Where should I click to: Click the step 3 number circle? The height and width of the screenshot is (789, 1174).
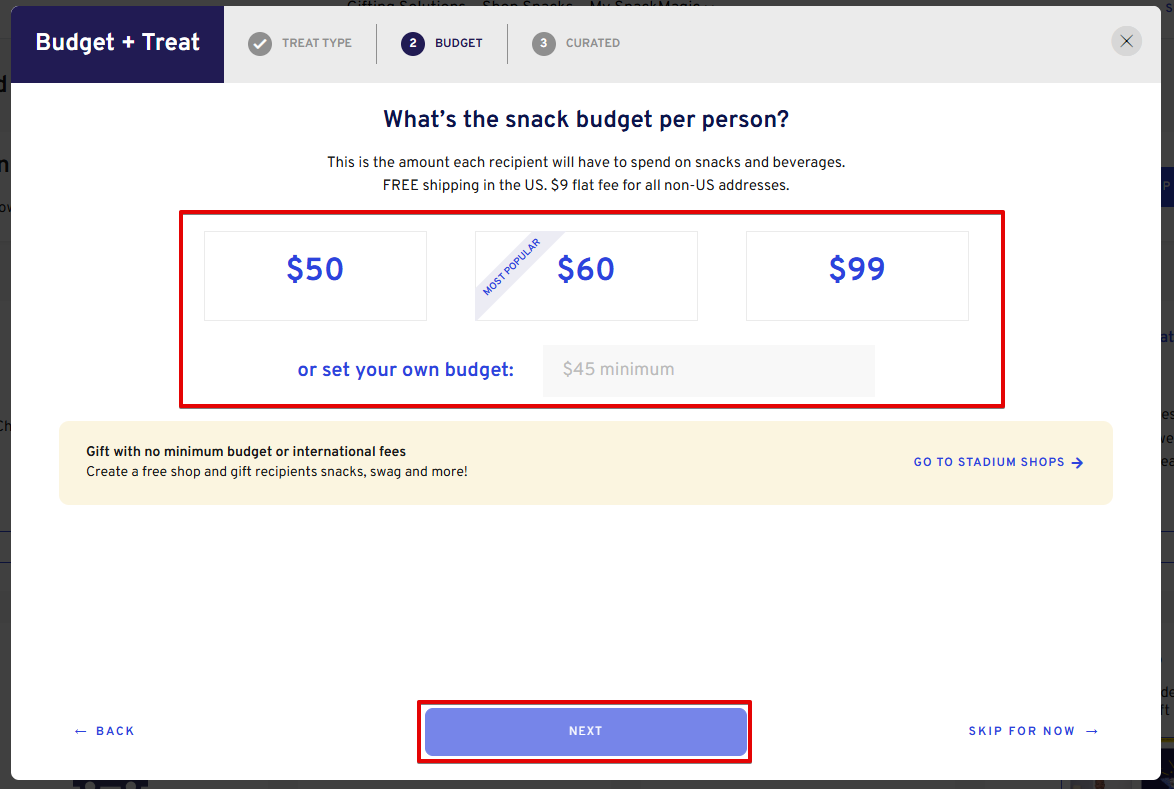(x=544, y=43)
